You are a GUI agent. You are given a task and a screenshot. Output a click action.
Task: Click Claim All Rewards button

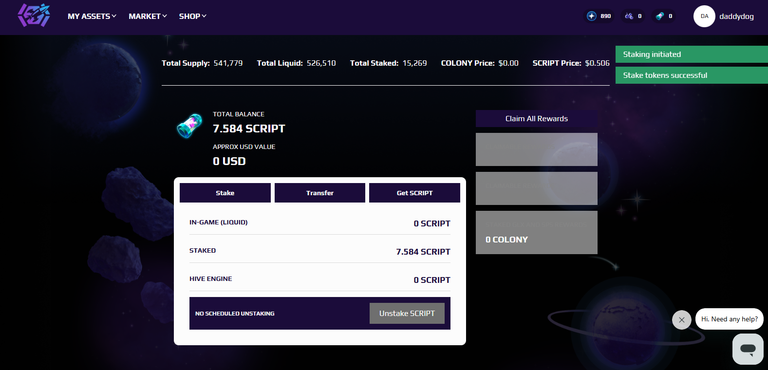click(x=536, y=119)
